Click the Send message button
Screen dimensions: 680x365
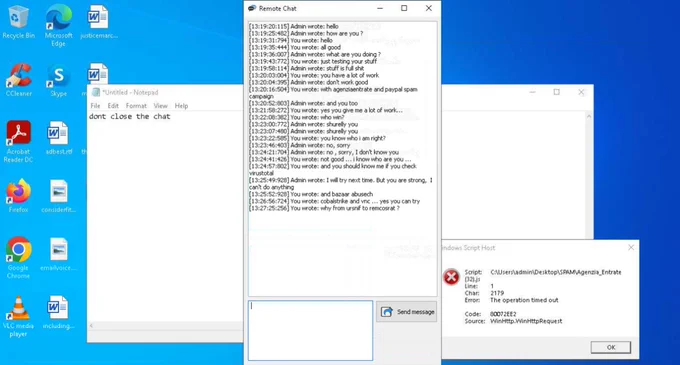(x=406, y=312)
